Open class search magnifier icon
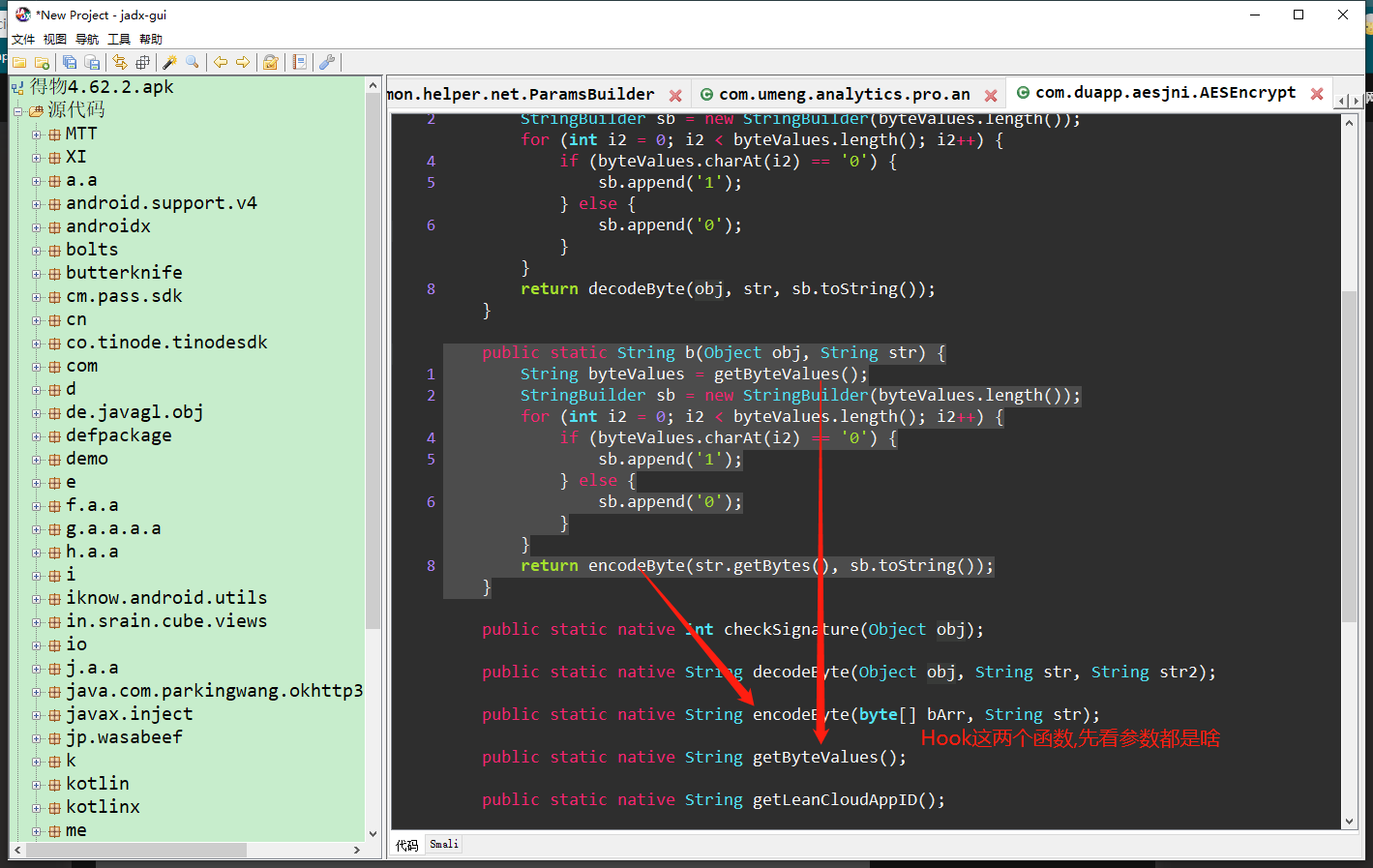Viewport: 1373px width, 868px height. pyautogui.click(x=193, y=62)
